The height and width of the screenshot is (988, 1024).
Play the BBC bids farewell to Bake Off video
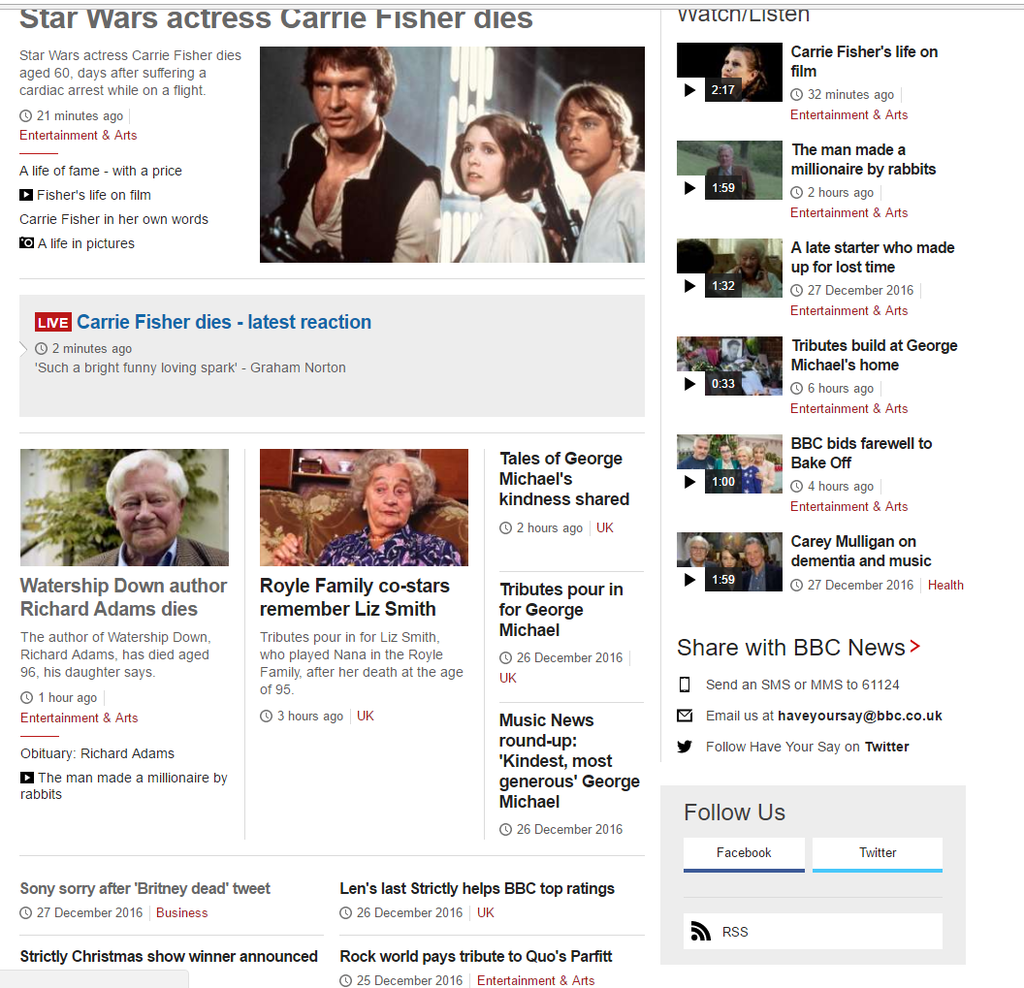(729, 465)
